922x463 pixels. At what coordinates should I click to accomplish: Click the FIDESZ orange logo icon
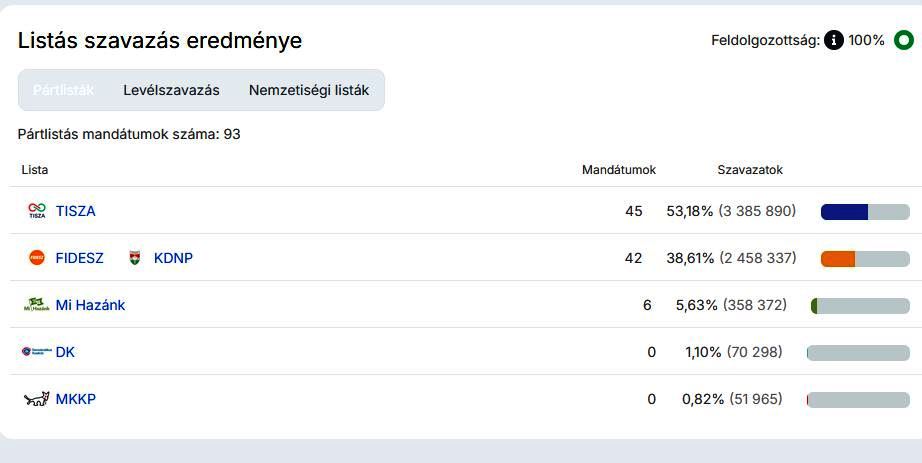tap(37, 258)
